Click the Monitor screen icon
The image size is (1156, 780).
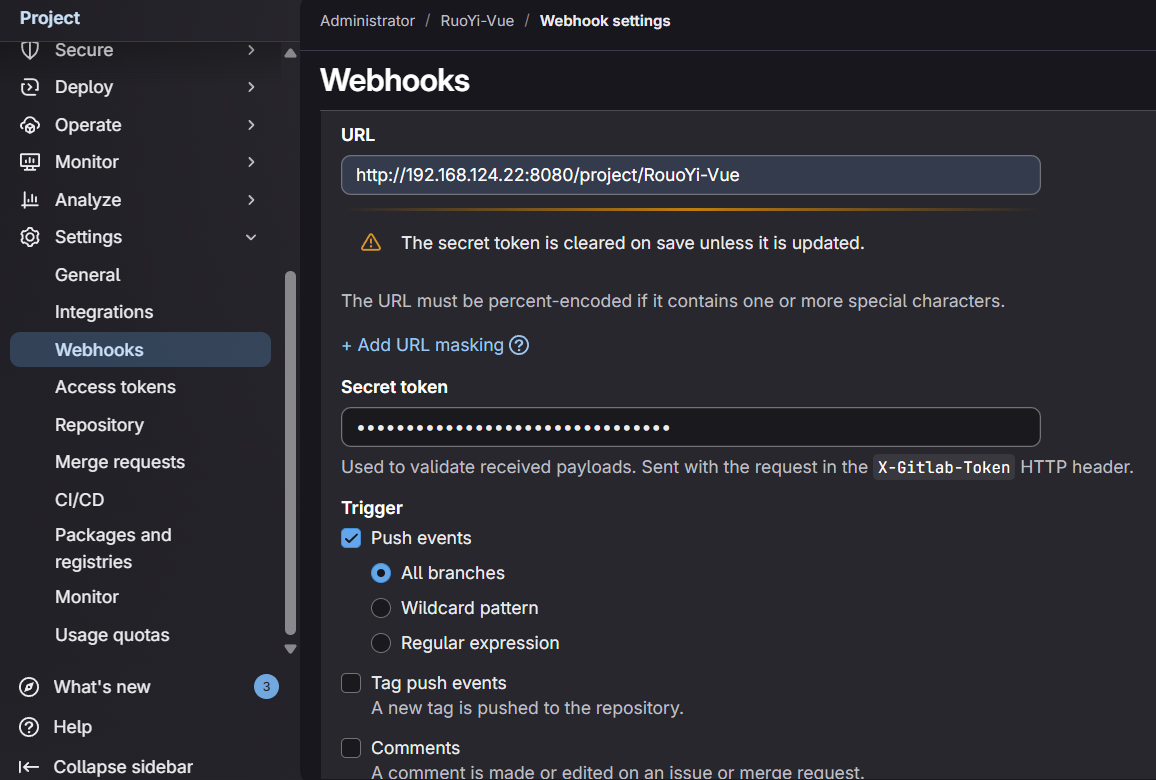(x=29, y=162)
